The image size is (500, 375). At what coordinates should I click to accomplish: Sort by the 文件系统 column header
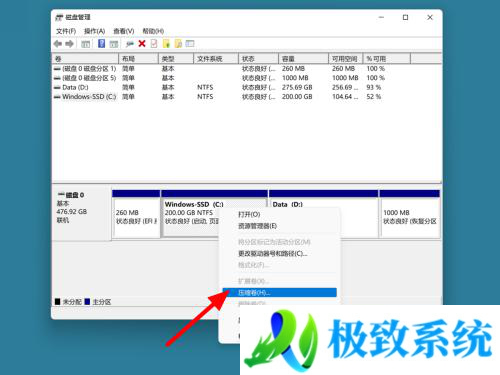216,59
